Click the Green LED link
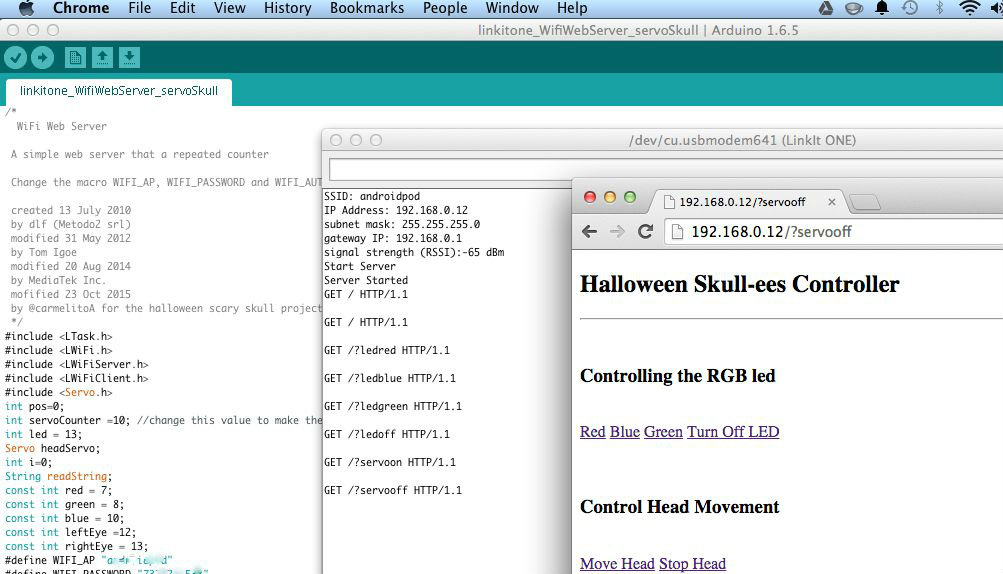Screen dimensions: 1003x574 [x=663, y=432]
